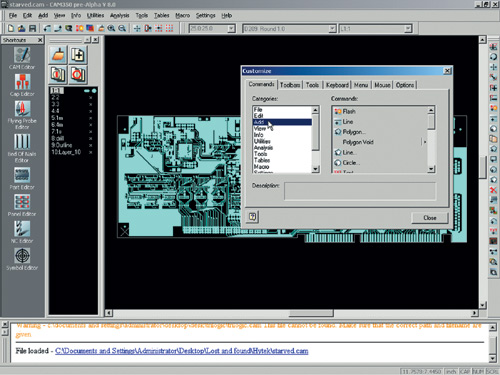Click the orange brush icon in layer panel
The width and height of the screenshot is (500, 375).
point(58,55)
